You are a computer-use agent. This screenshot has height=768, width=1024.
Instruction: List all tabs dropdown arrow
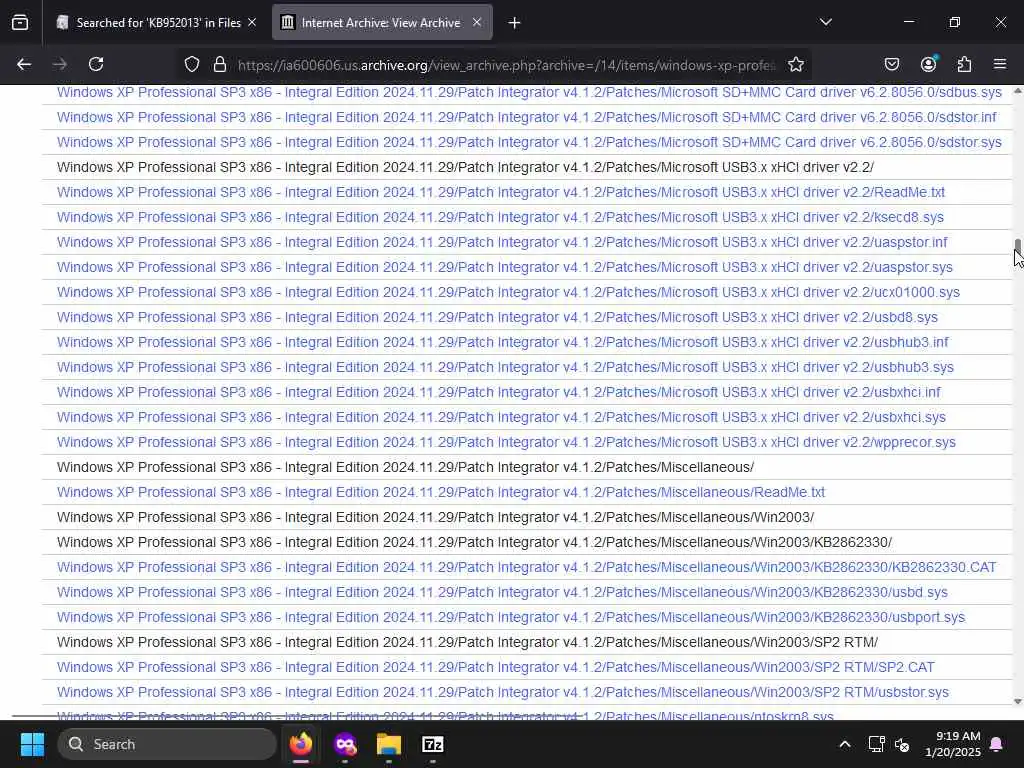(825, 22)
